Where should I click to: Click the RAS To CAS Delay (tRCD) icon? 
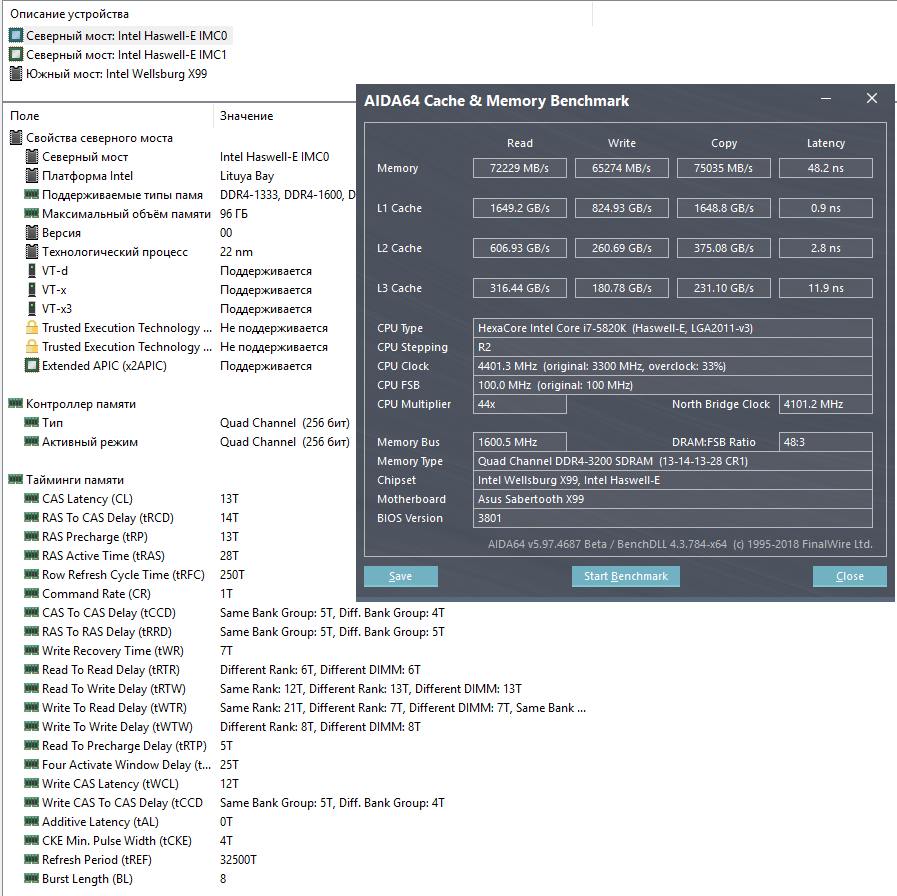32,517
